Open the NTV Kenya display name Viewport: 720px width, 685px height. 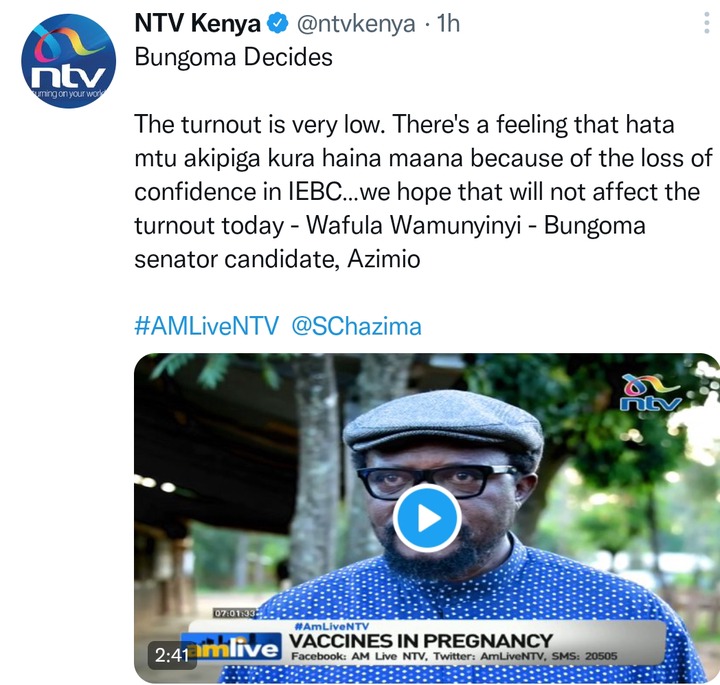pos(197,23)
